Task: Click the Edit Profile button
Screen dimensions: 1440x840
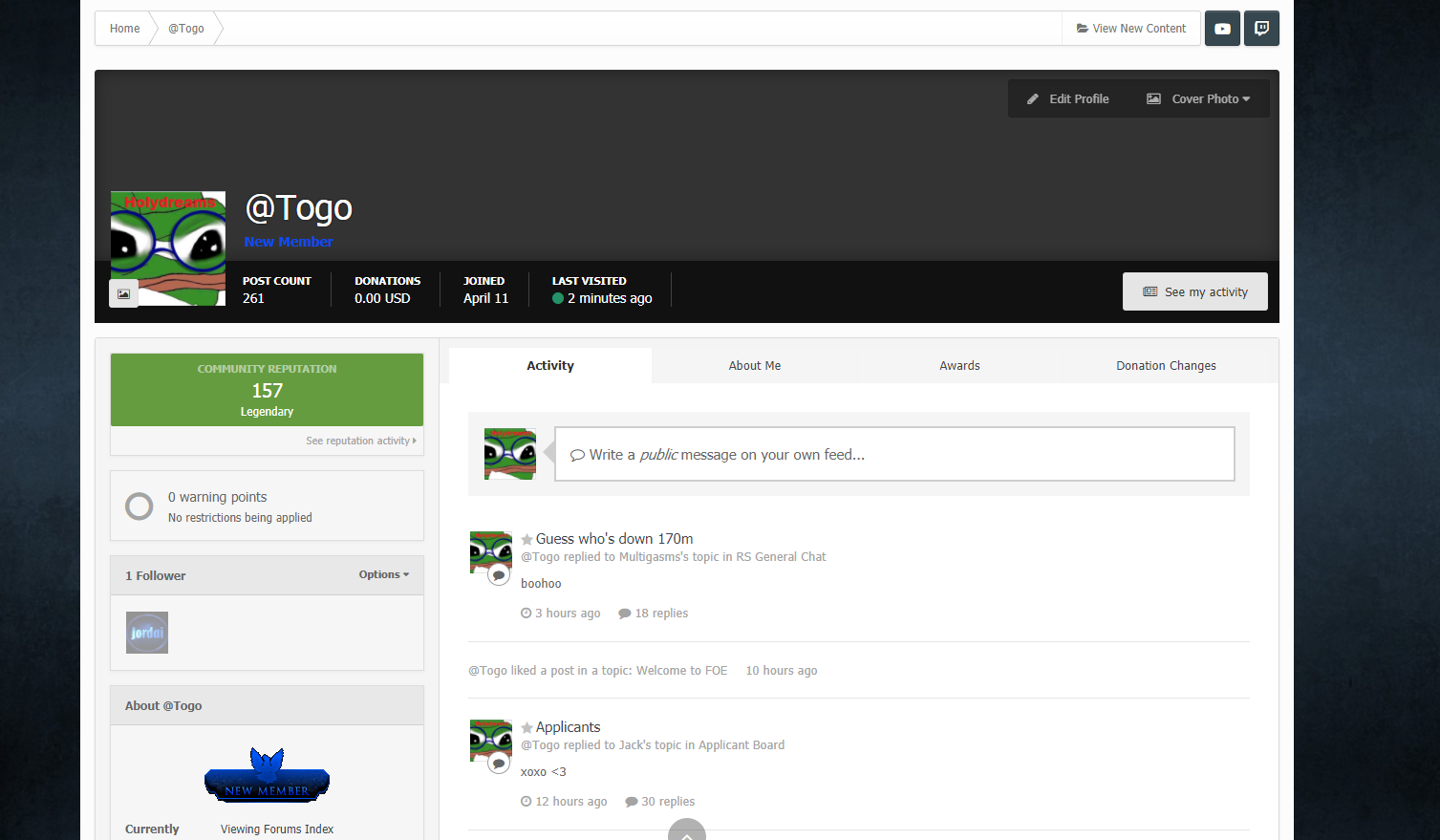Action: click(x=1068, y=99)
